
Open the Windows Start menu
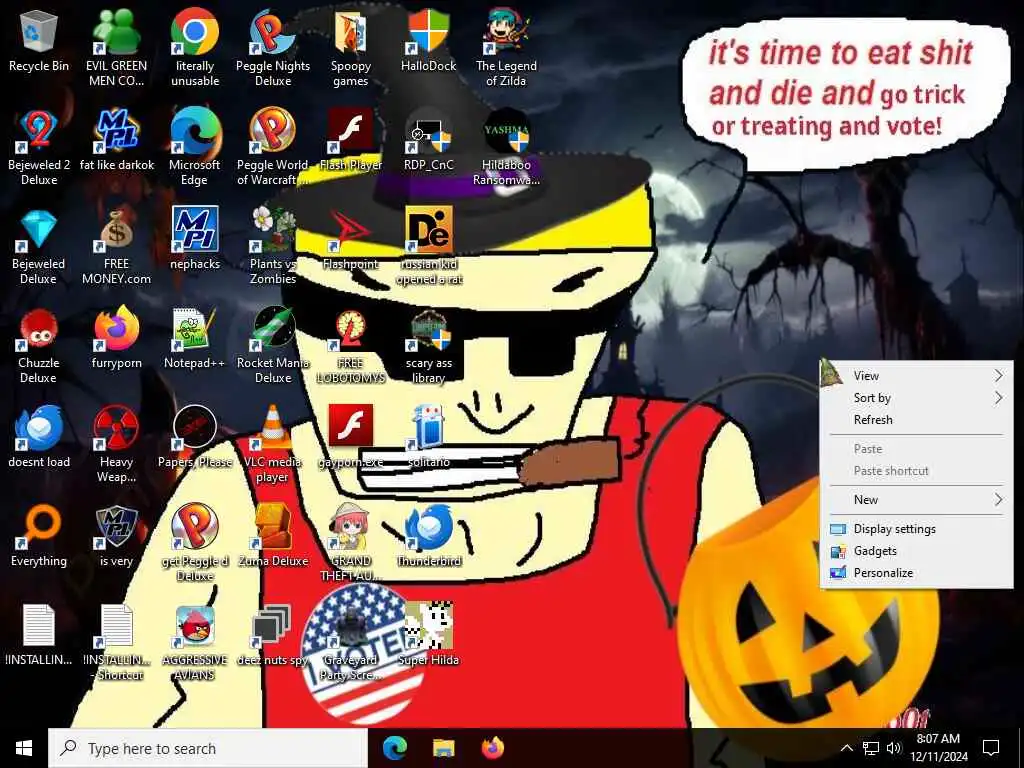point(24,748)
